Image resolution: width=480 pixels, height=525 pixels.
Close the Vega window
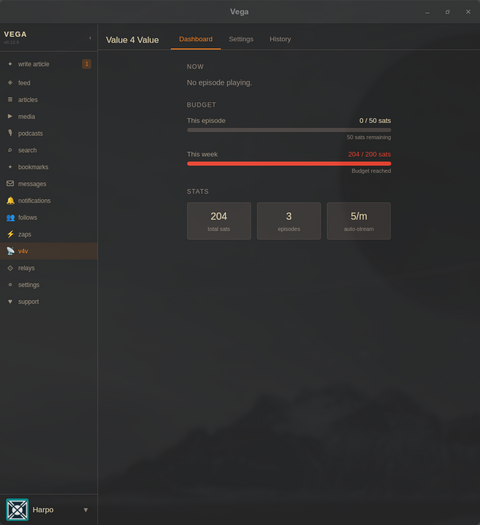pos(468,12)
